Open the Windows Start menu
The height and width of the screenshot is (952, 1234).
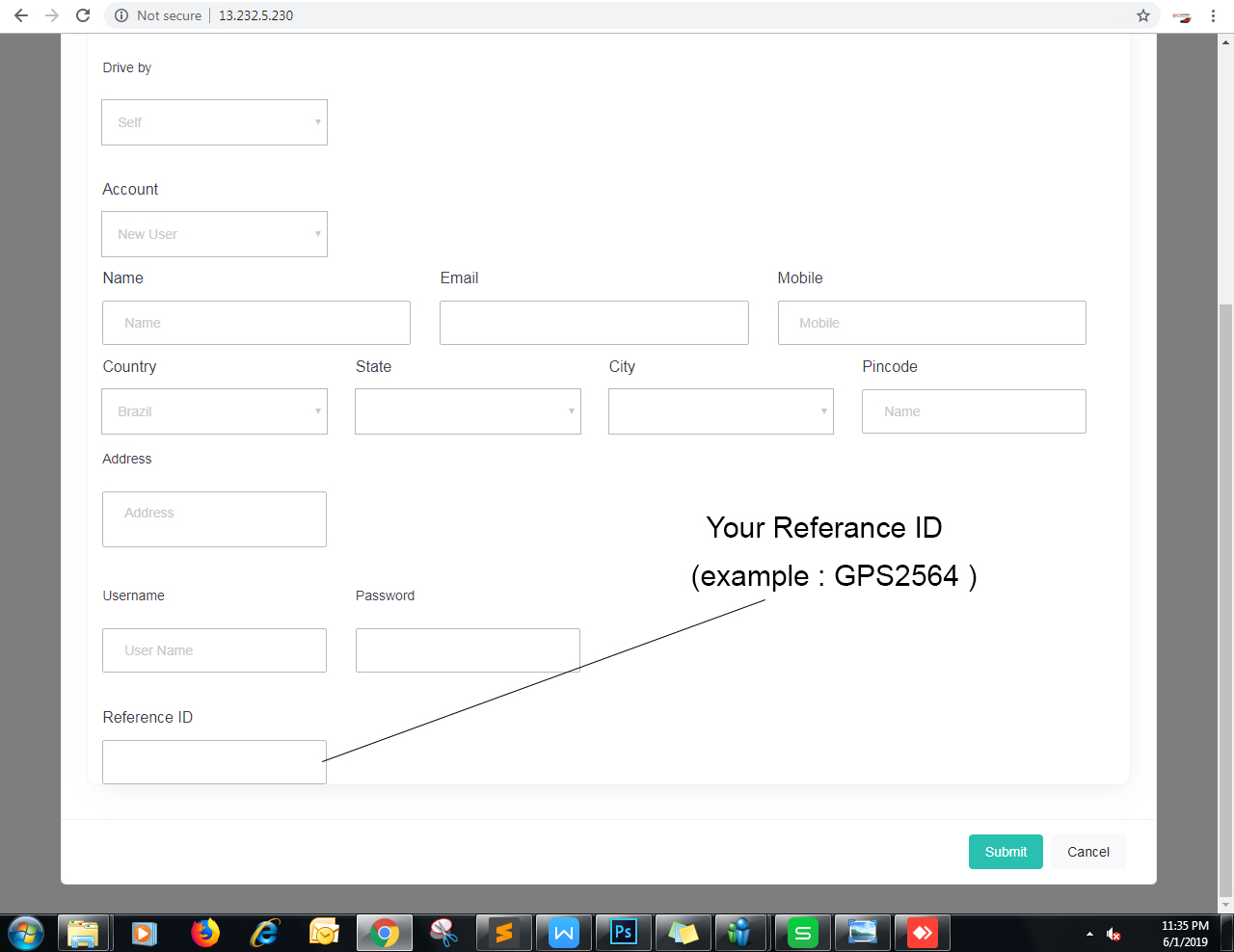(x=25, y=933)
